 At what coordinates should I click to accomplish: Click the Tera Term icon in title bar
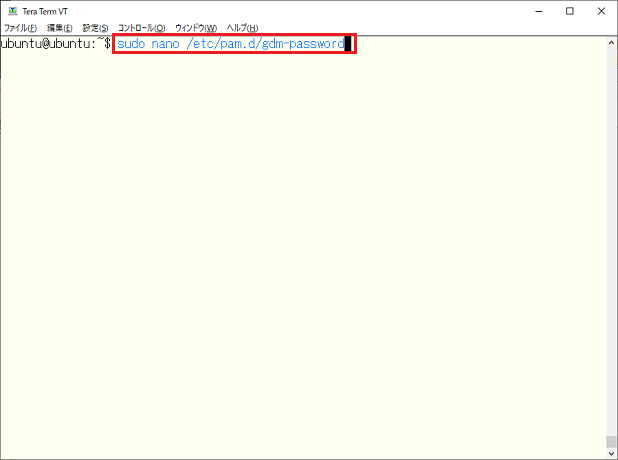pos(12,11)
